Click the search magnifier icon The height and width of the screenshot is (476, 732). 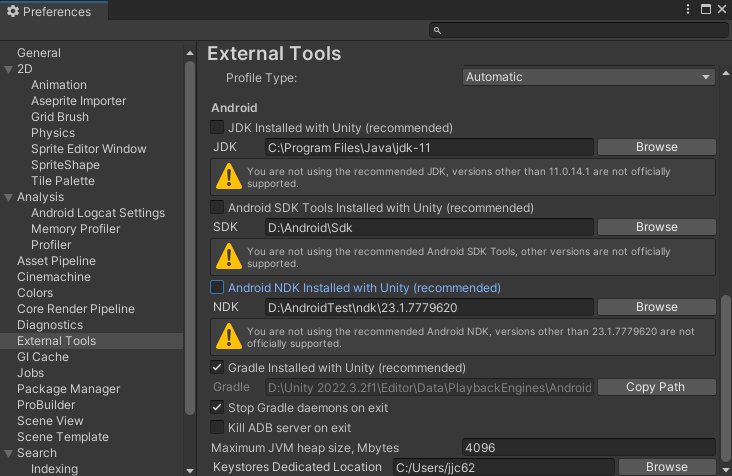[437, 30]
